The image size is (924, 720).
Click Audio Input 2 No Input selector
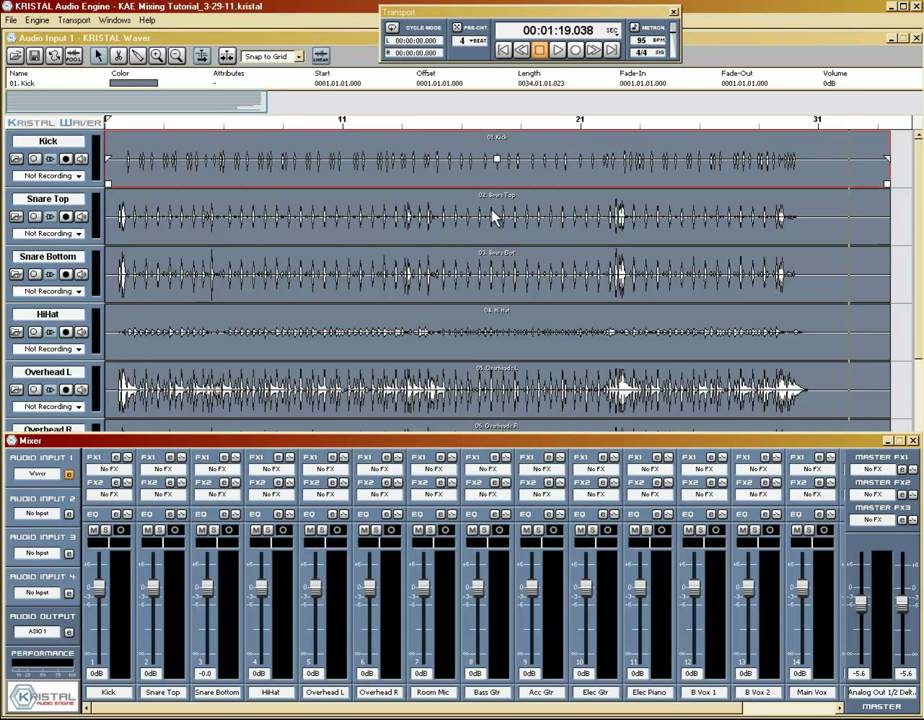37,514
